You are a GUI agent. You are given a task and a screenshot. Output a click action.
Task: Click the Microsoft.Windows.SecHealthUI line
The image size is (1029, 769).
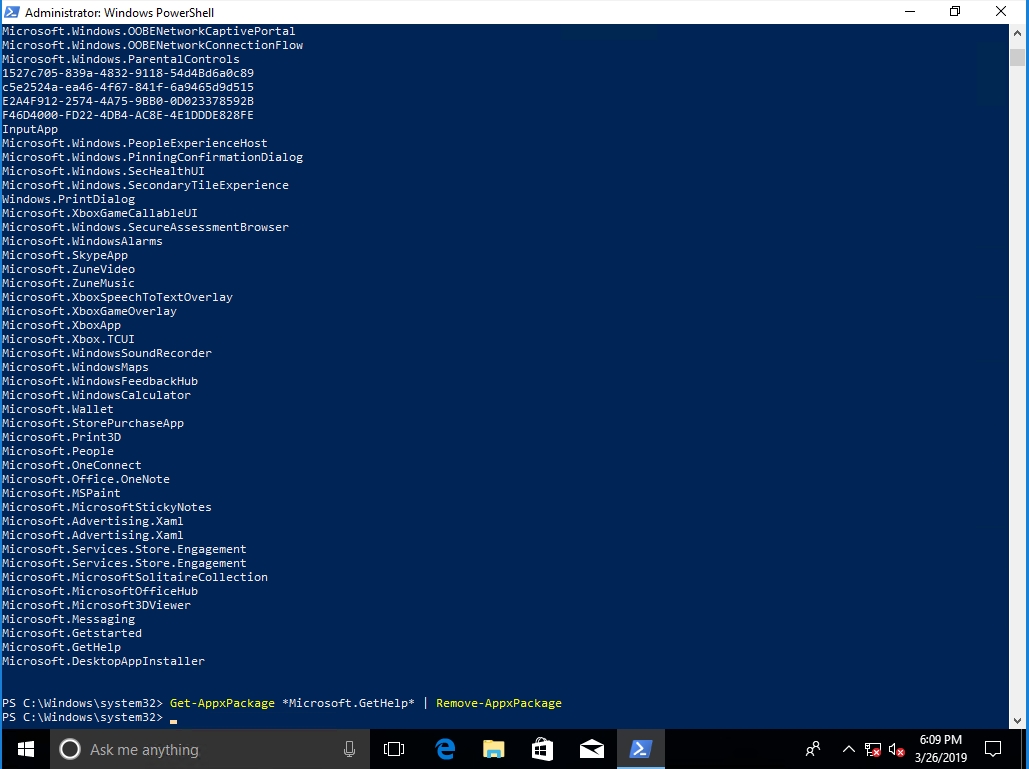pos(104,171)
